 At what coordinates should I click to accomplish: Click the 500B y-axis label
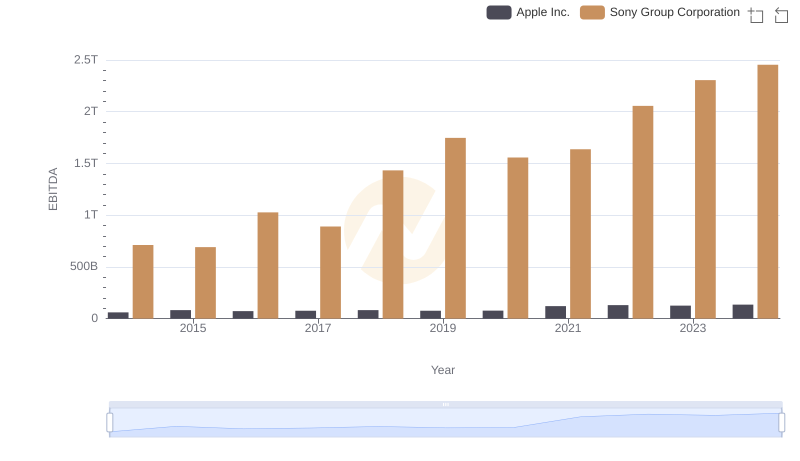[x=84, y=266]
